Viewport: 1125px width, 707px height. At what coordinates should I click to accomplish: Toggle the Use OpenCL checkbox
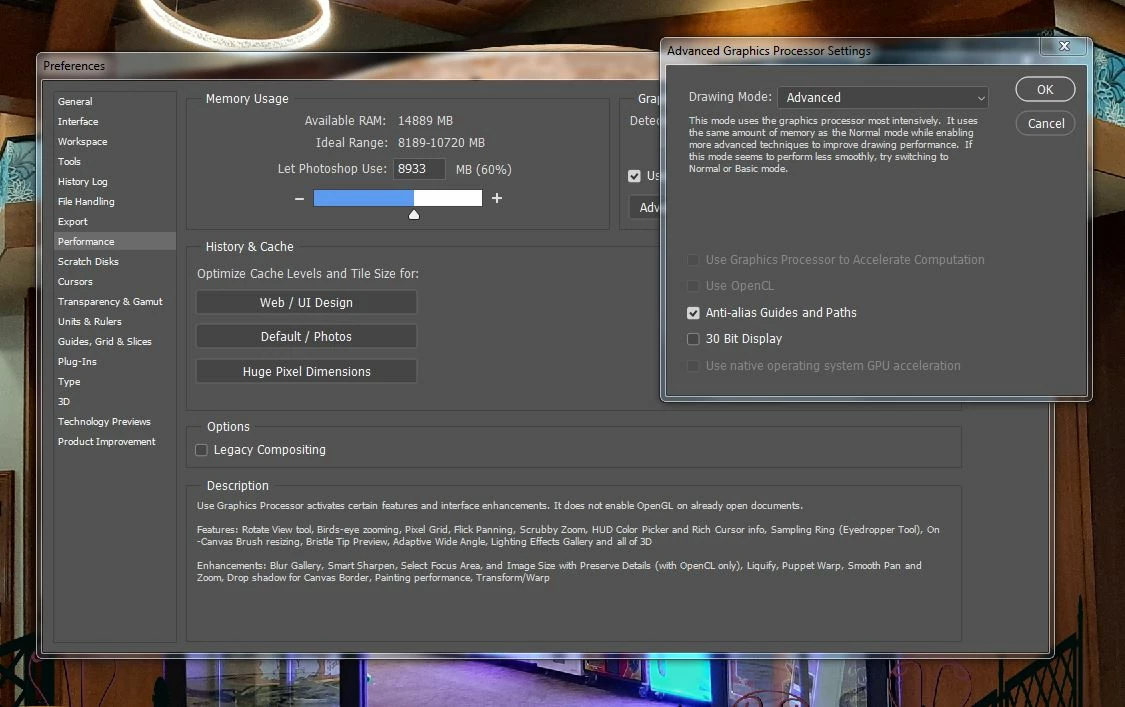(693, 286)
